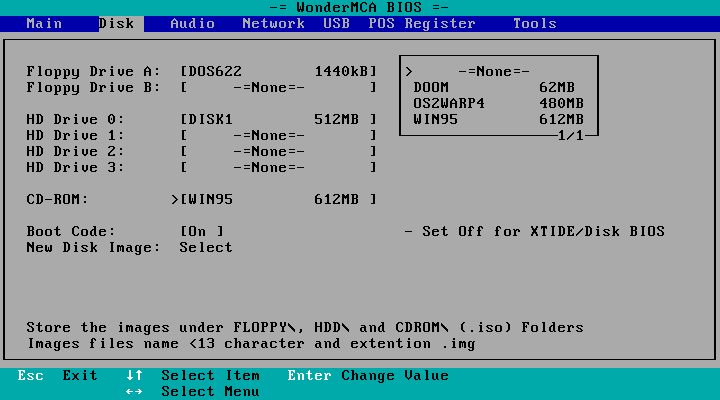
Task: Change HD Drive 0 DISK1 value
Action: pyautogui.click(x=278, y=119)
